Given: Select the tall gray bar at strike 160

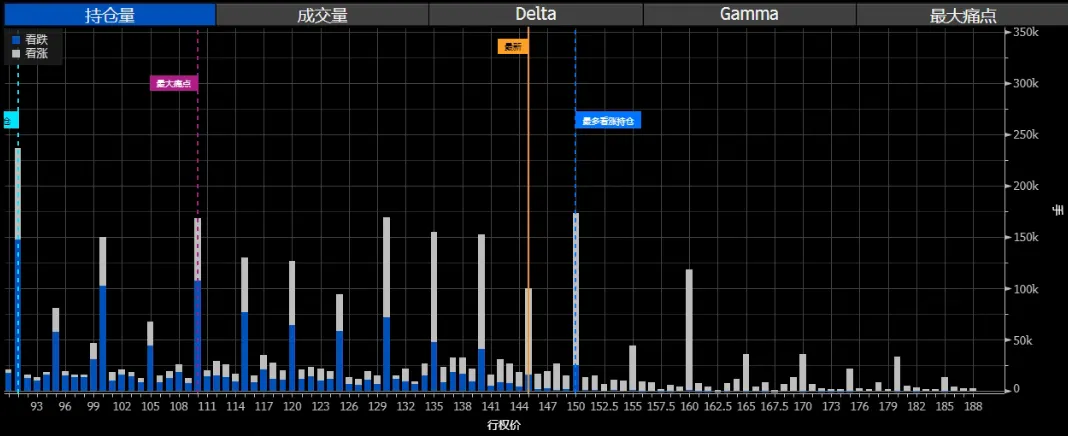Looking at the screenshot, I should [x=689, y=330].
